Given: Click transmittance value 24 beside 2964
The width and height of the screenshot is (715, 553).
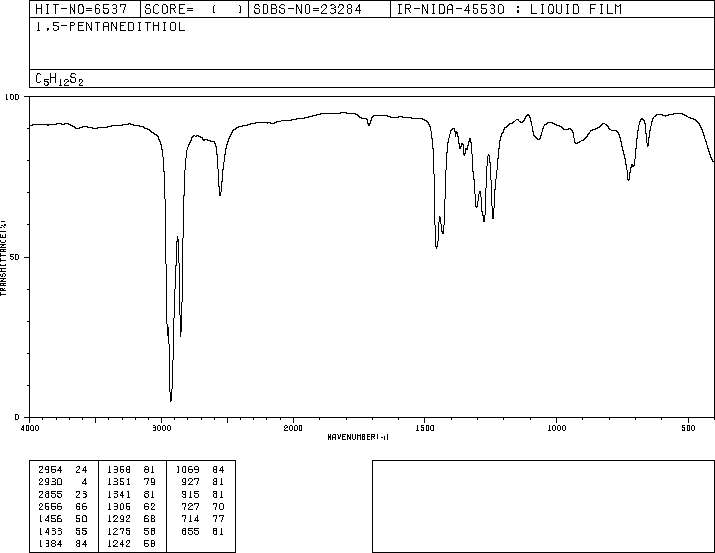Looking at the screenshot, I should tap(81, 470).
